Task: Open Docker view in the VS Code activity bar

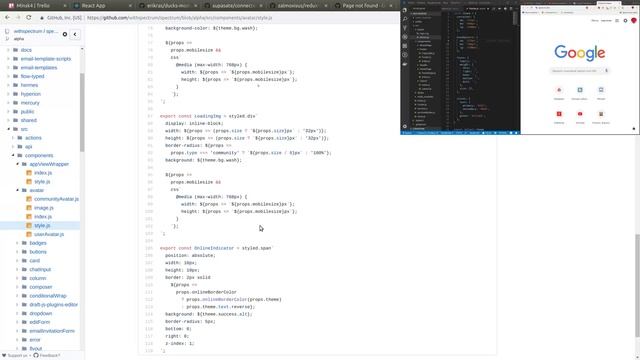Action: [405, 64]
